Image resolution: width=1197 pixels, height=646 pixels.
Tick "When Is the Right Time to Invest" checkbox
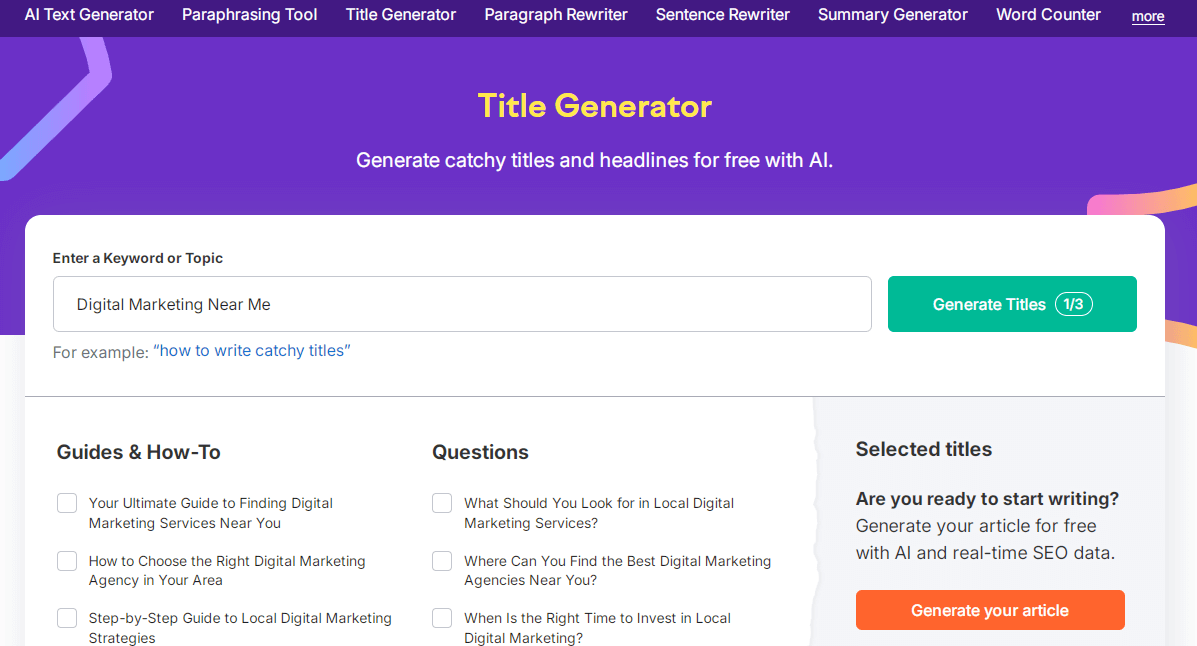(442, 618)
